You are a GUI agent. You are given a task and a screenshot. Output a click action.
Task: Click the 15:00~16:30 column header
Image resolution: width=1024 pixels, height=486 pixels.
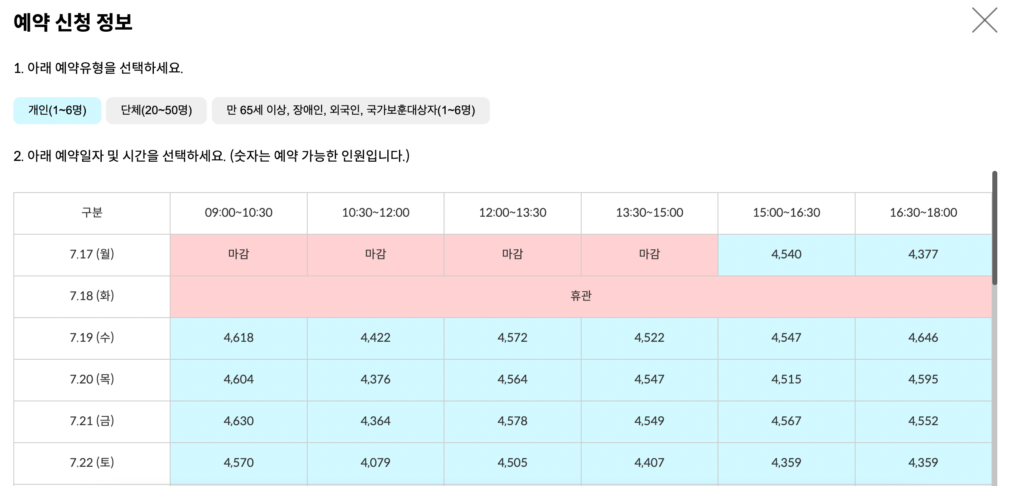point(786,213)
